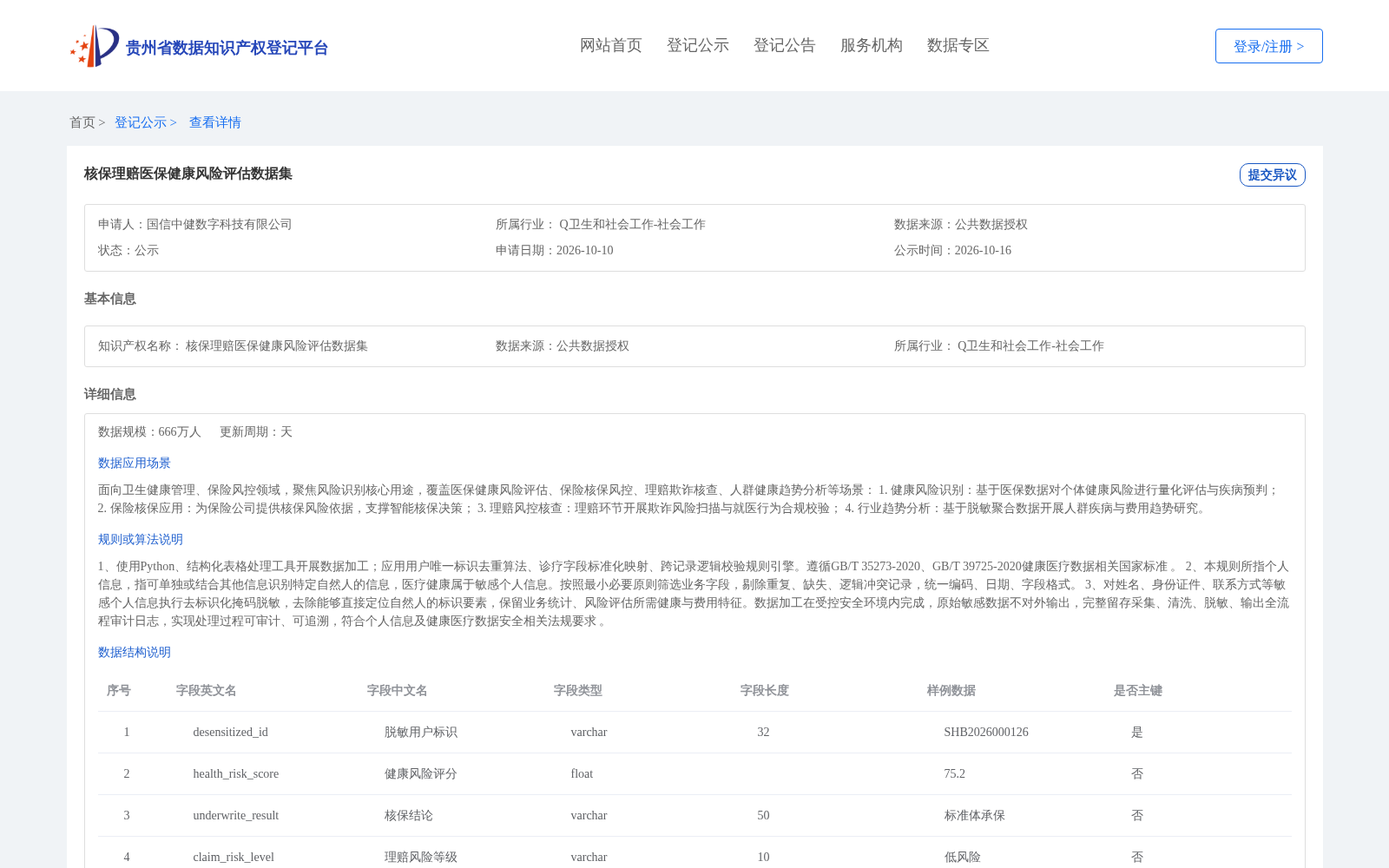
Task: Click the 健康风险评分 cell
Action: [421, 773]
